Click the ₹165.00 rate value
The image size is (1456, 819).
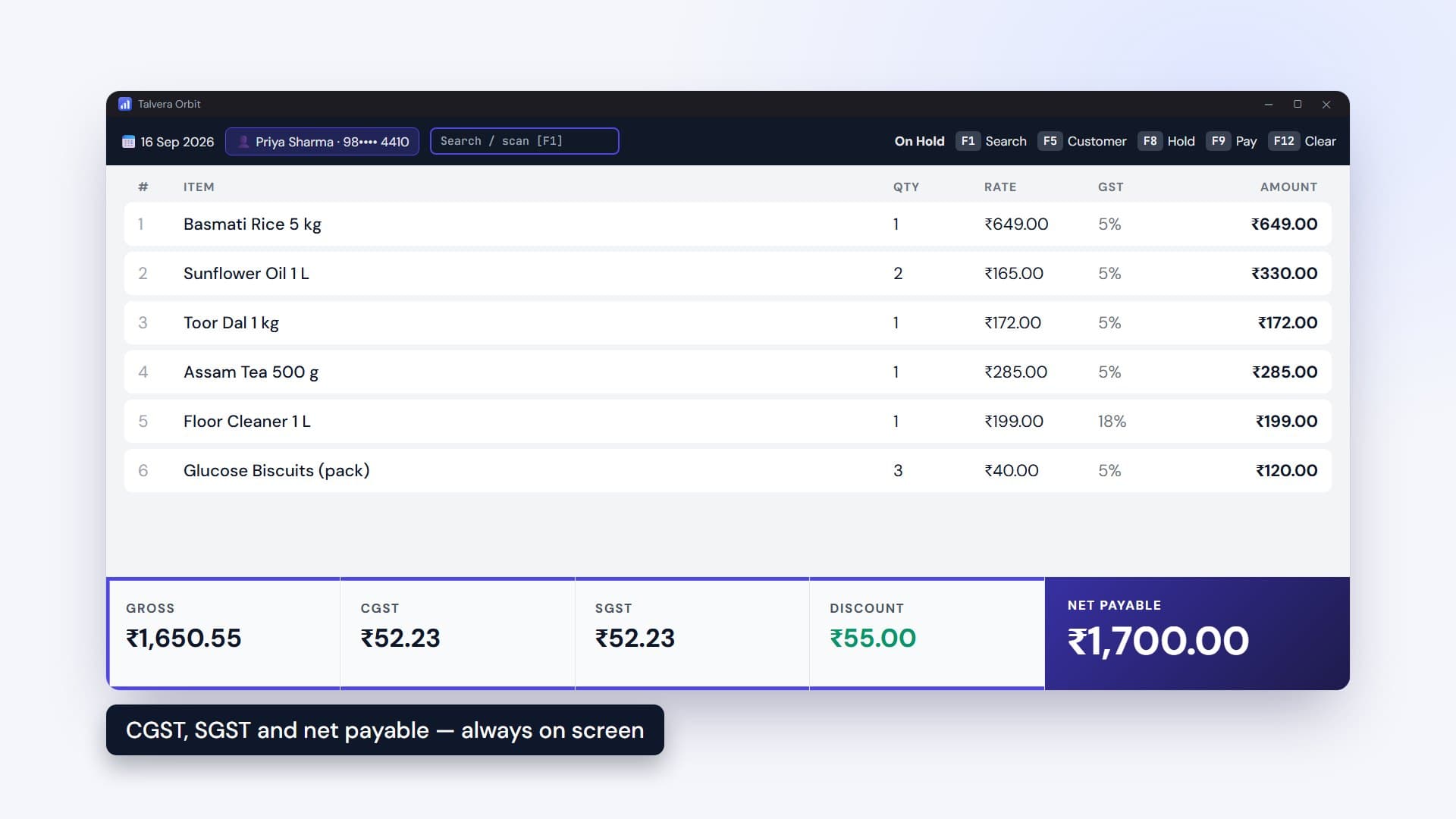pyautogui.click(x=1014, y=273)
